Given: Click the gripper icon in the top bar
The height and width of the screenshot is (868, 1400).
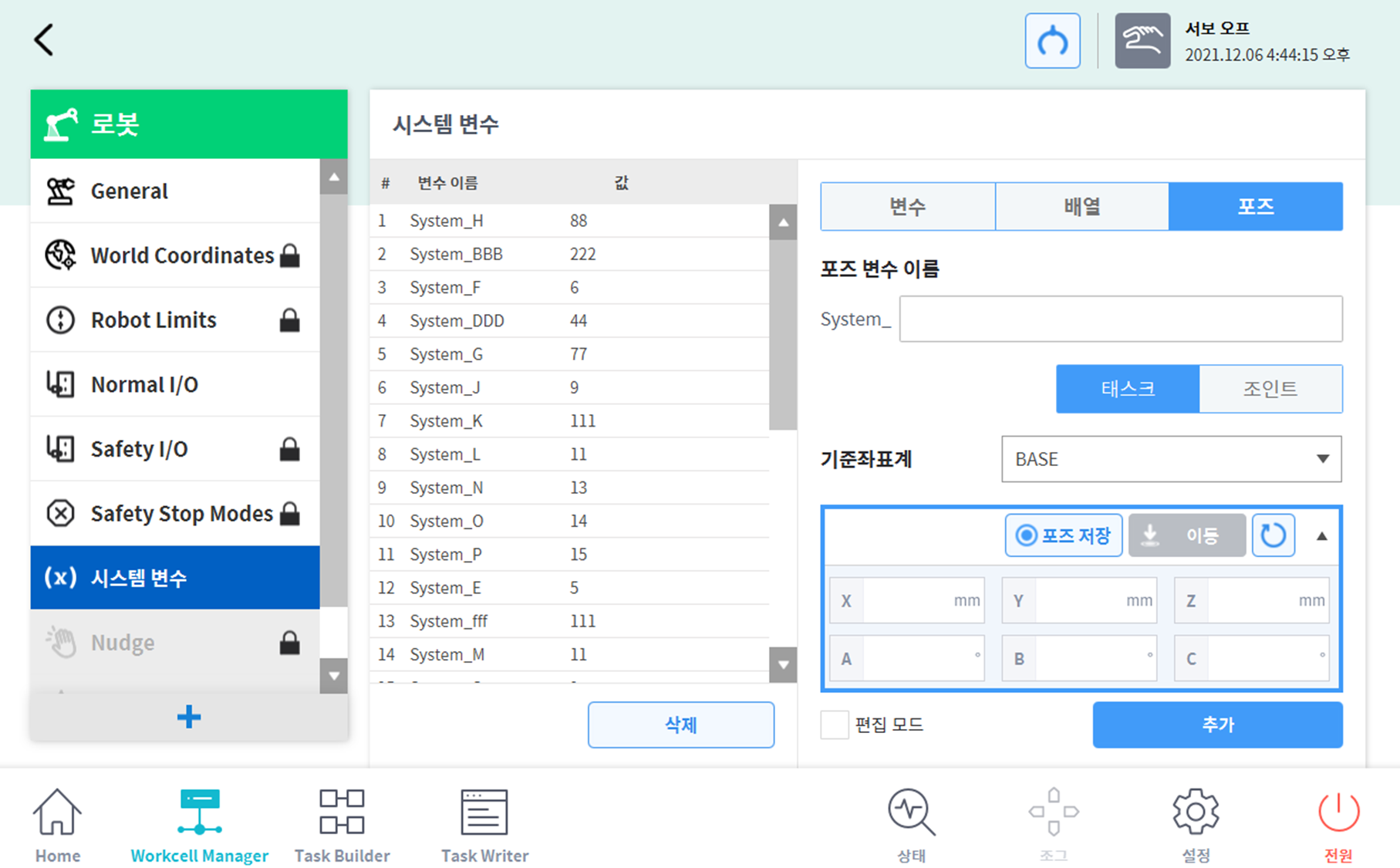Looking at the screenshot, I should click(1052, 40).
